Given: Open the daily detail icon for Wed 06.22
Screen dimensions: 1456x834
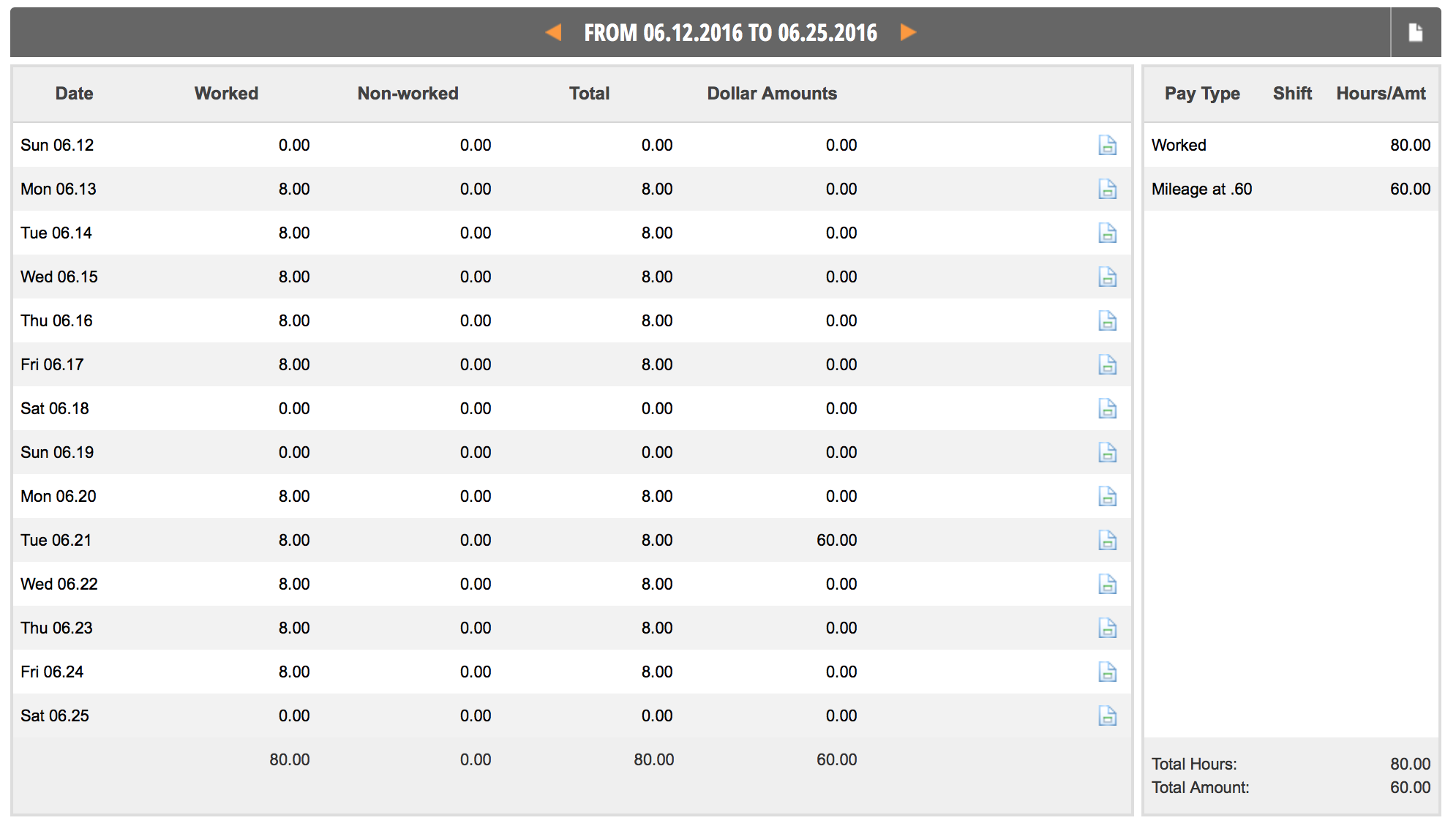Looking at the screenshot, I should [1107, 584].
